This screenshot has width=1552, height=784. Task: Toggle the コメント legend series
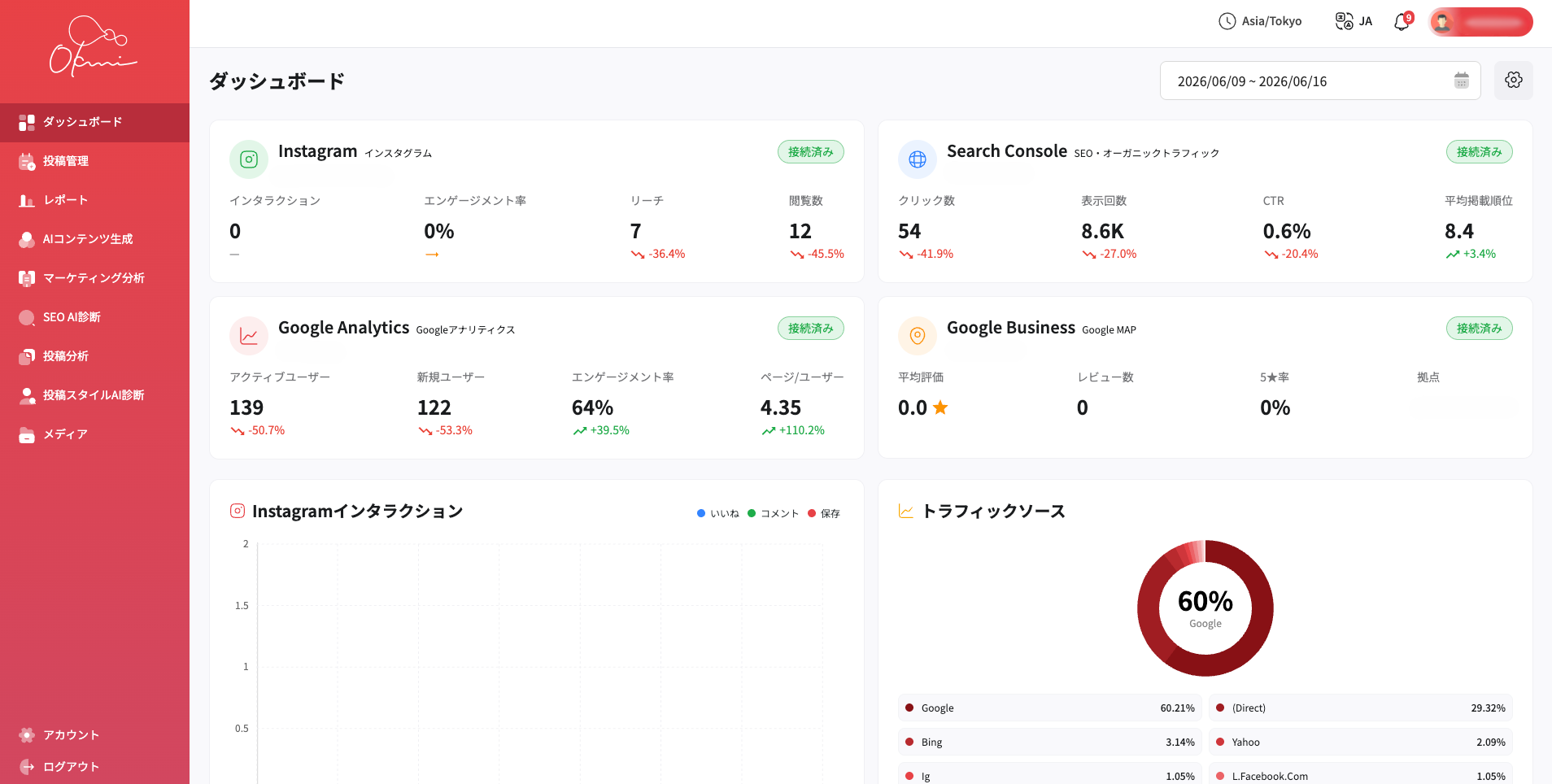coord(774,513)
